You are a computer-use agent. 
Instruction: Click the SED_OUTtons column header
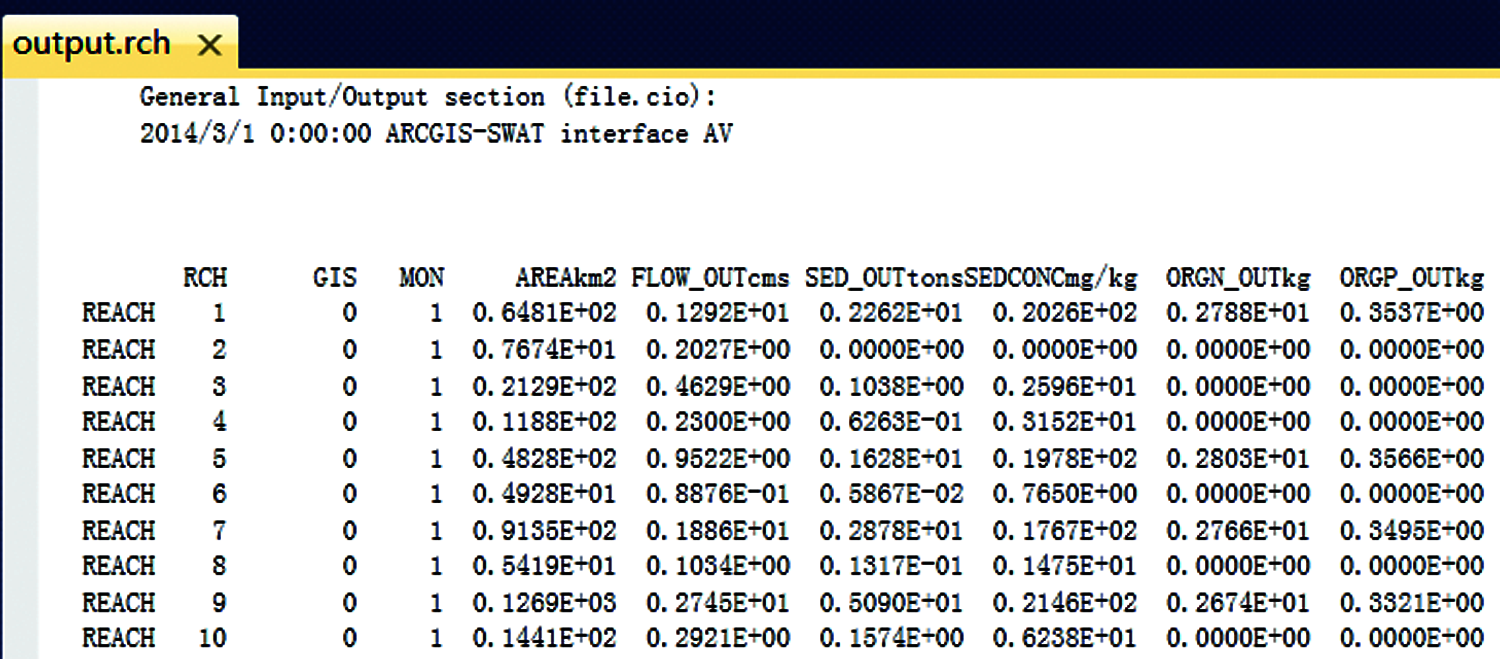pyautogui.click(x=884, y=277)
